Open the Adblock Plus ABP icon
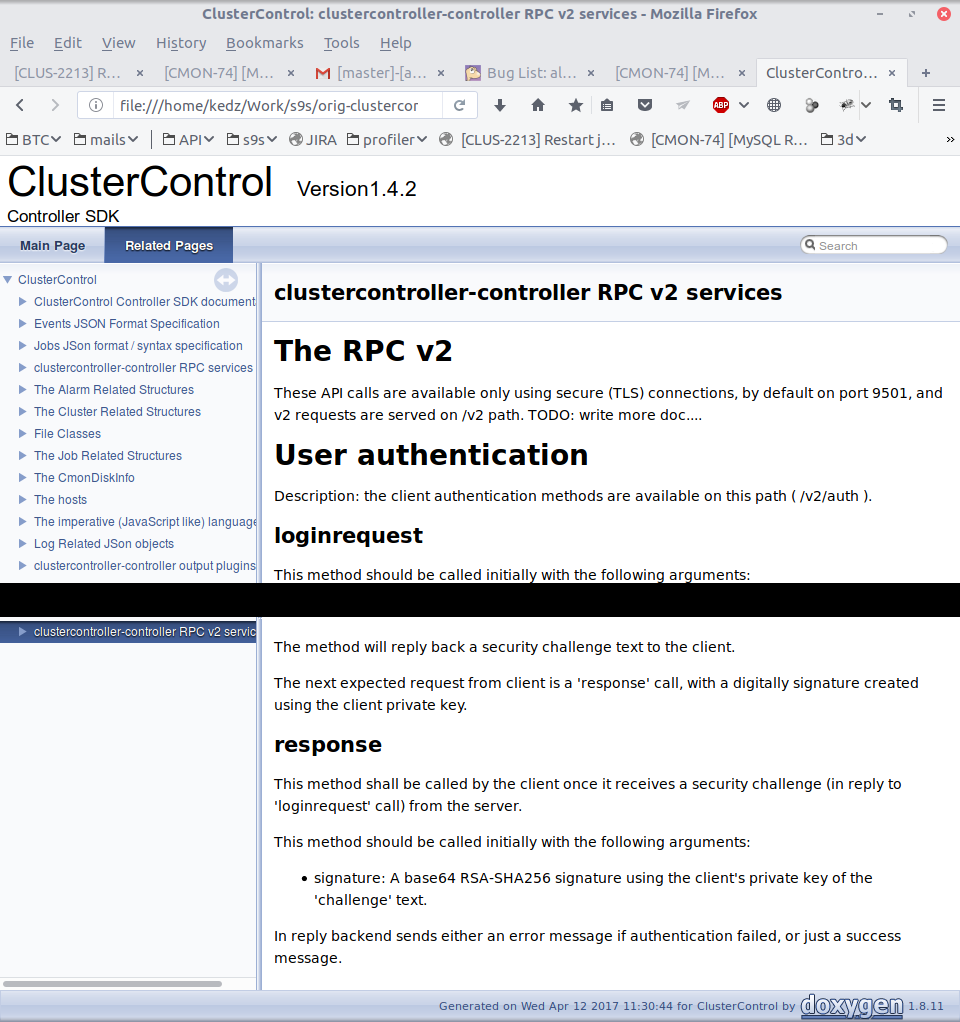Image resolution: width=960 pixels, height=1022 pixels. click(x=721, y=105)
